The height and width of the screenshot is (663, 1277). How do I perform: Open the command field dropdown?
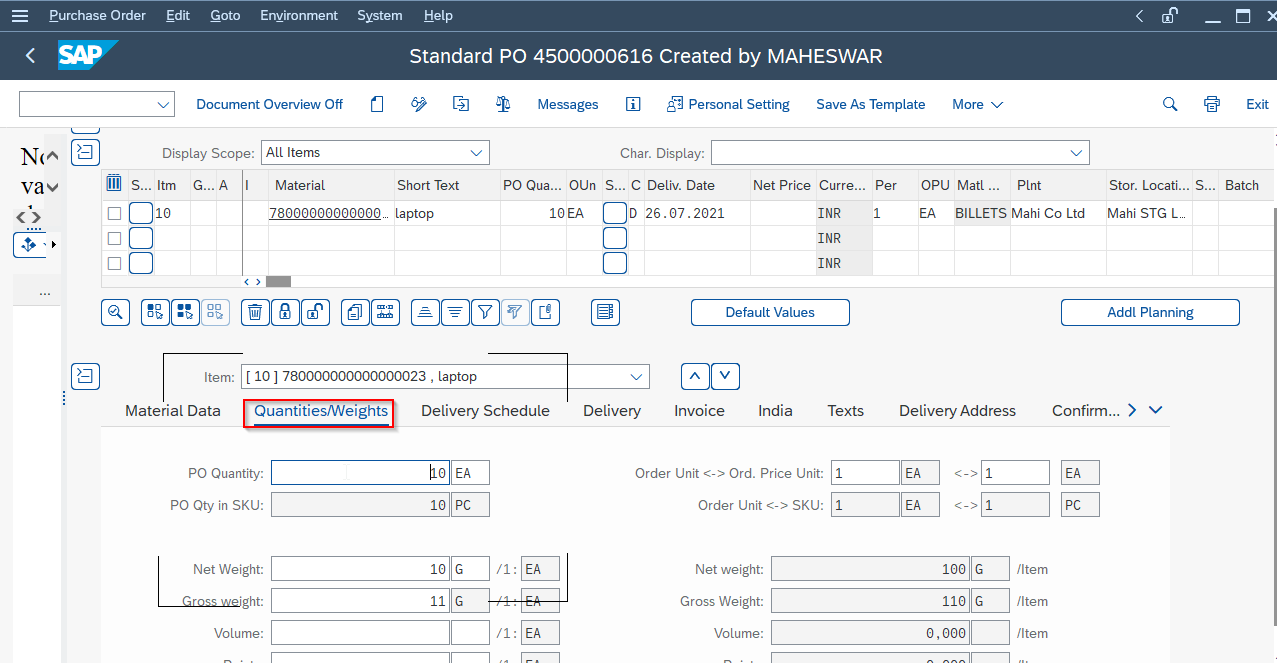tap(163, 104)
